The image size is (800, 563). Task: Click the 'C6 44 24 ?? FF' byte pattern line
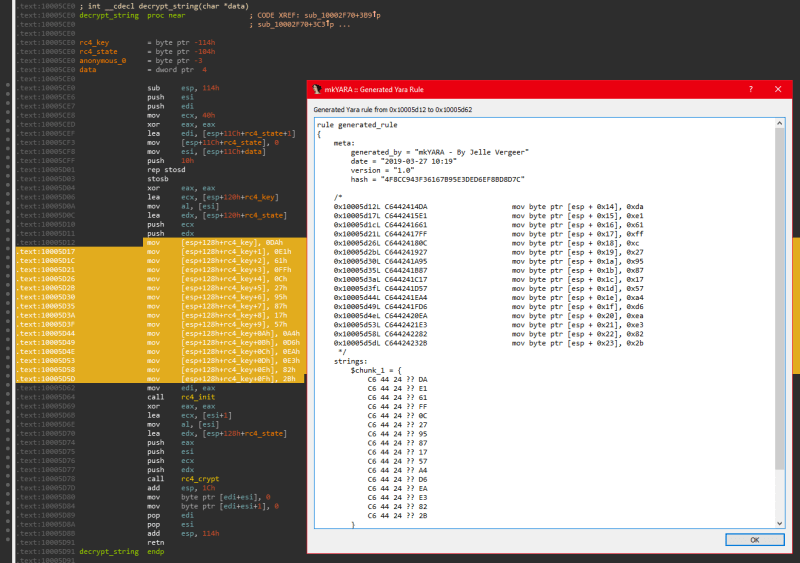tap(397, 407)
